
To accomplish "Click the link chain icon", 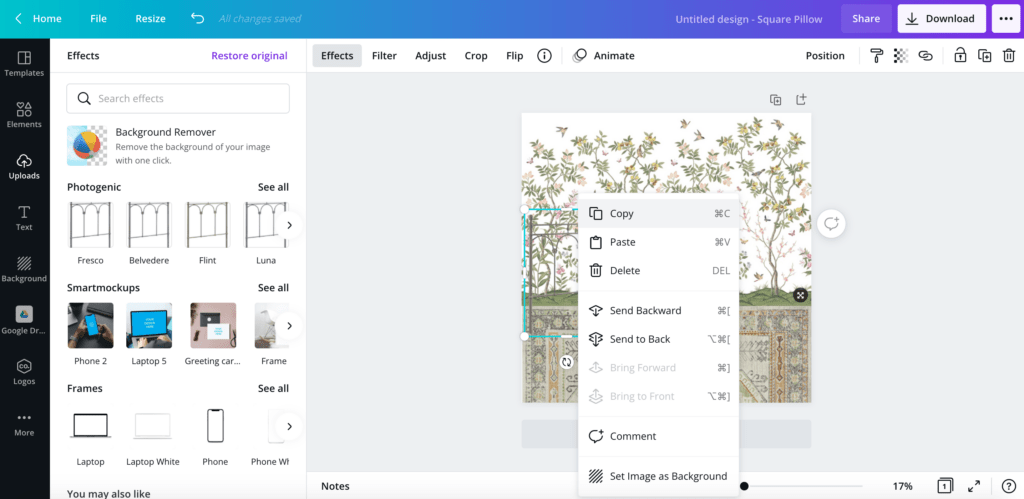I will click(925, 56).
